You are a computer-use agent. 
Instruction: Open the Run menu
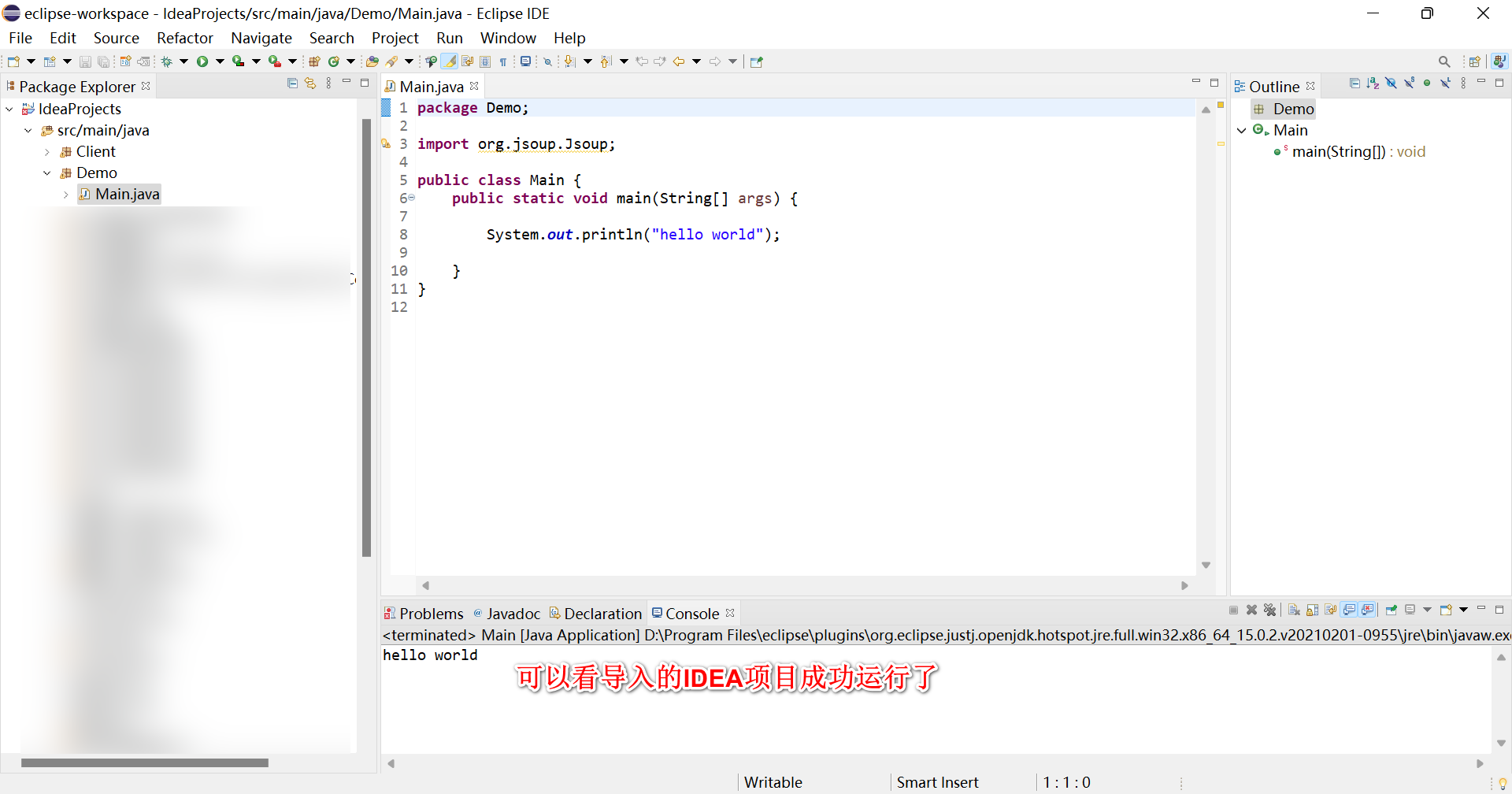[450, 38]
